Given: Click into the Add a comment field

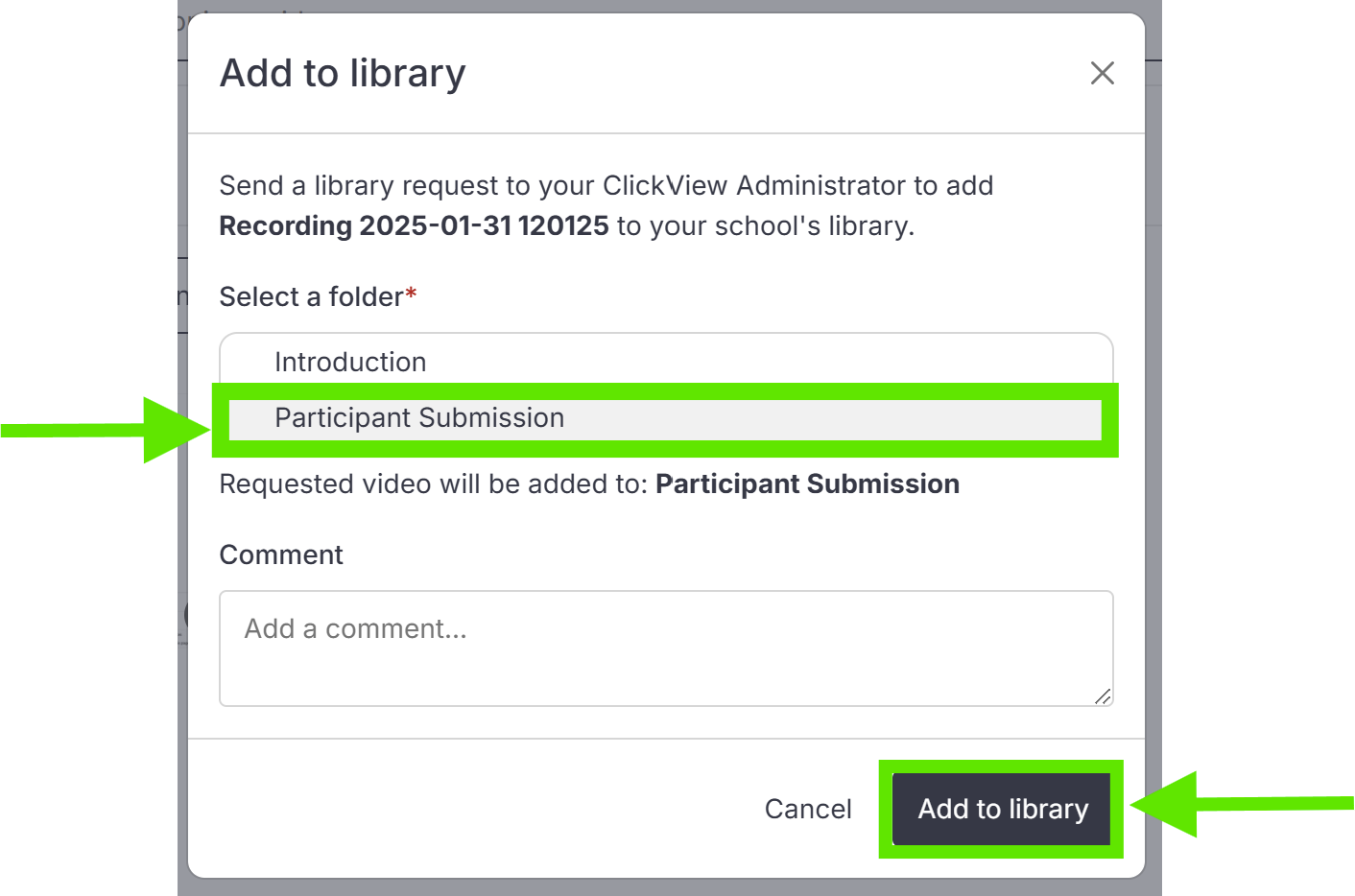Looking at the screenshot, I should point(666,648).
